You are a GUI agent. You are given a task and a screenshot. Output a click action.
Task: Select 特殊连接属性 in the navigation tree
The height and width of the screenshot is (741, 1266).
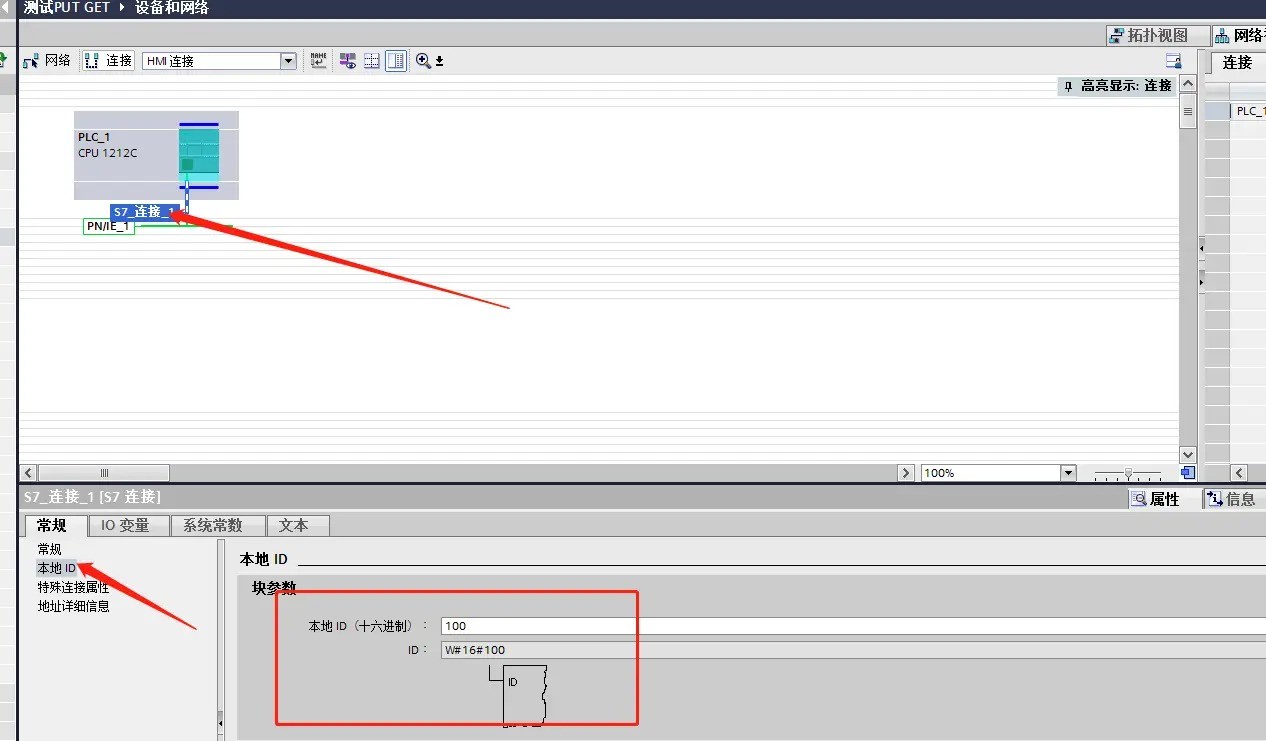74,587
